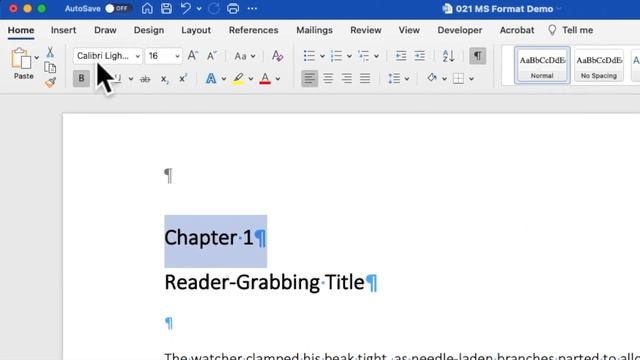Apply borders grid icon
This screenshot has height=360, width=640.
(x=458, y=78)
